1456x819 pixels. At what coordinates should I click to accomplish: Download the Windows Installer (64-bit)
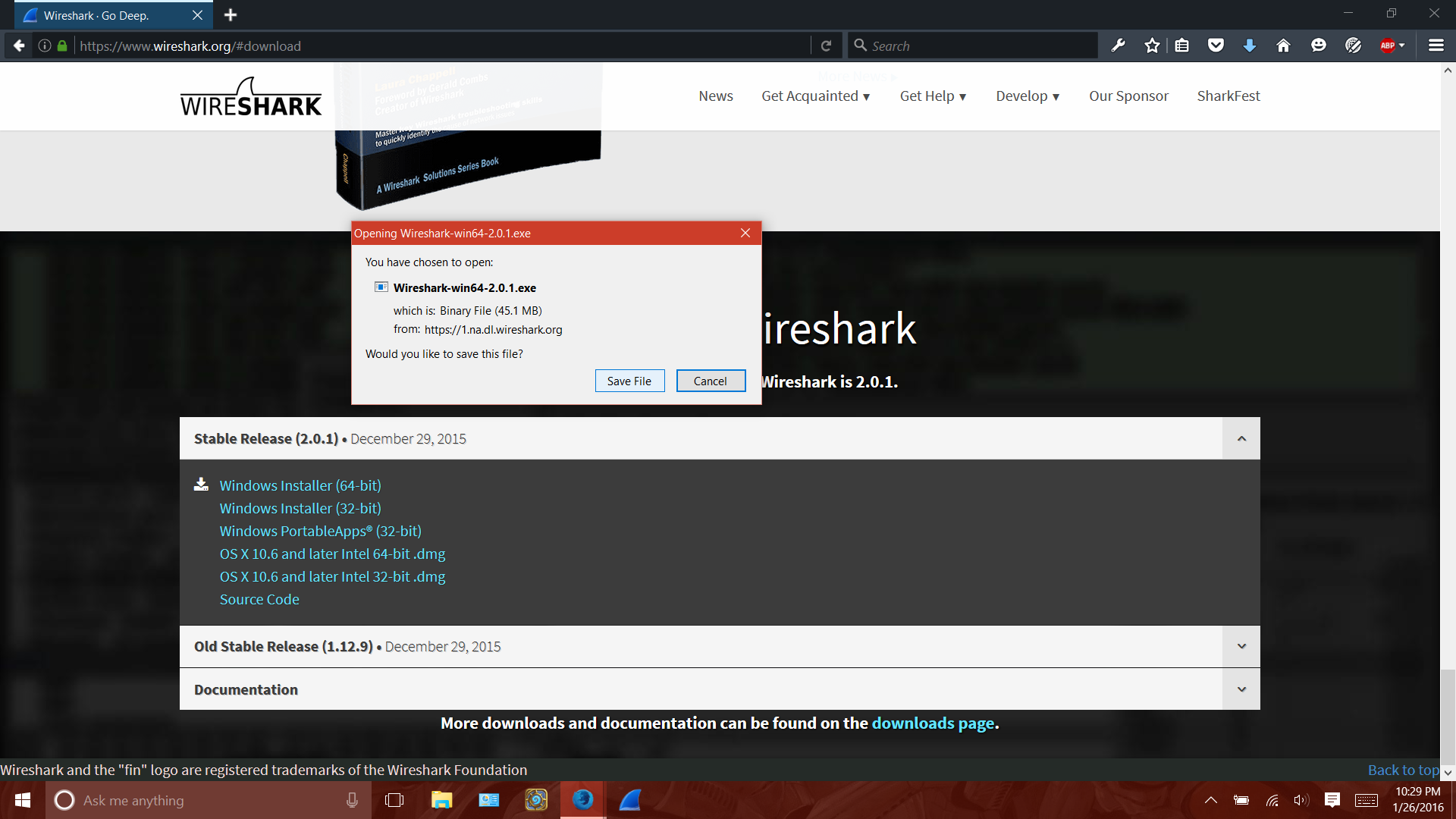(x=300, y=485)
